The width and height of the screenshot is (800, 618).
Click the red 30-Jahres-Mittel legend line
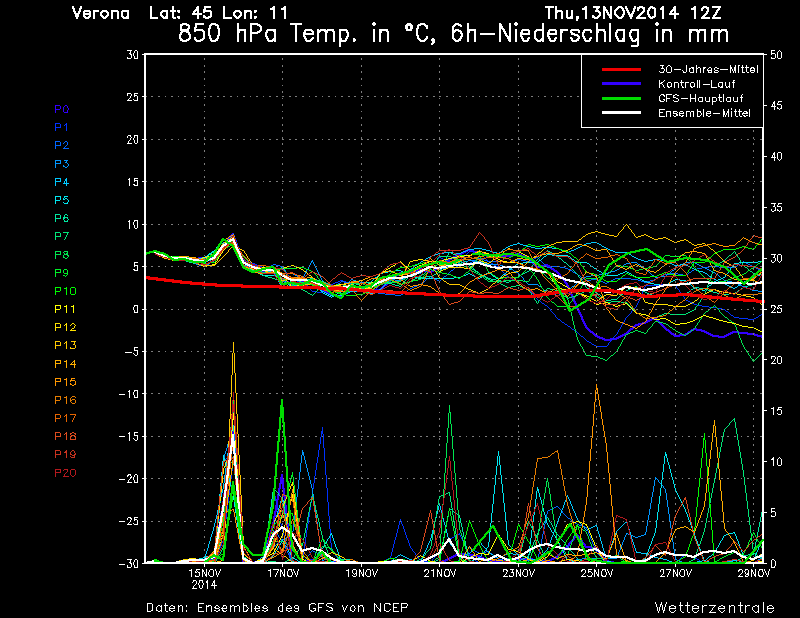(621, 69)
